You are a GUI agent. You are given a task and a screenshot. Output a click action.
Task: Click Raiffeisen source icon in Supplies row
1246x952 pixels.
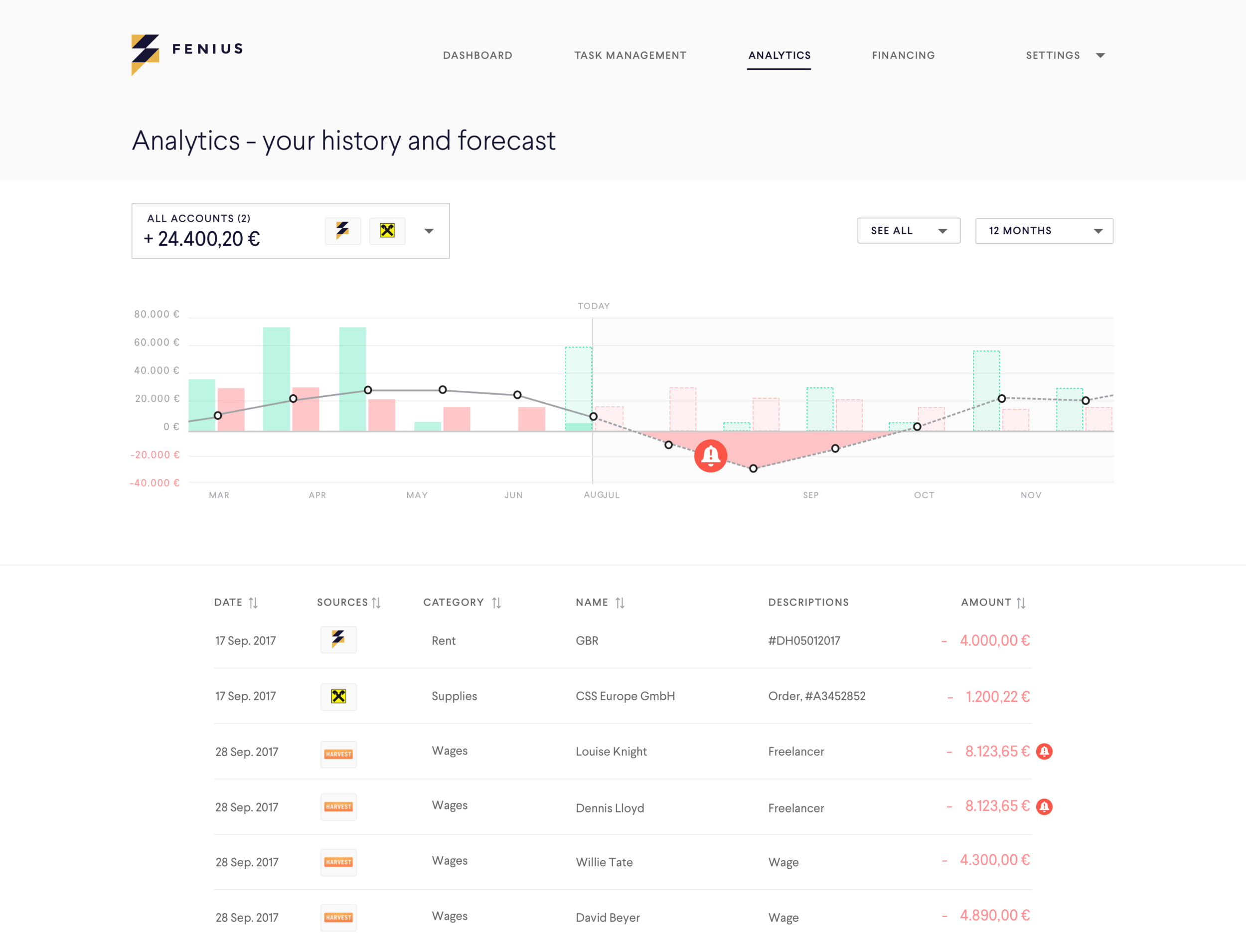click(338, 696)
